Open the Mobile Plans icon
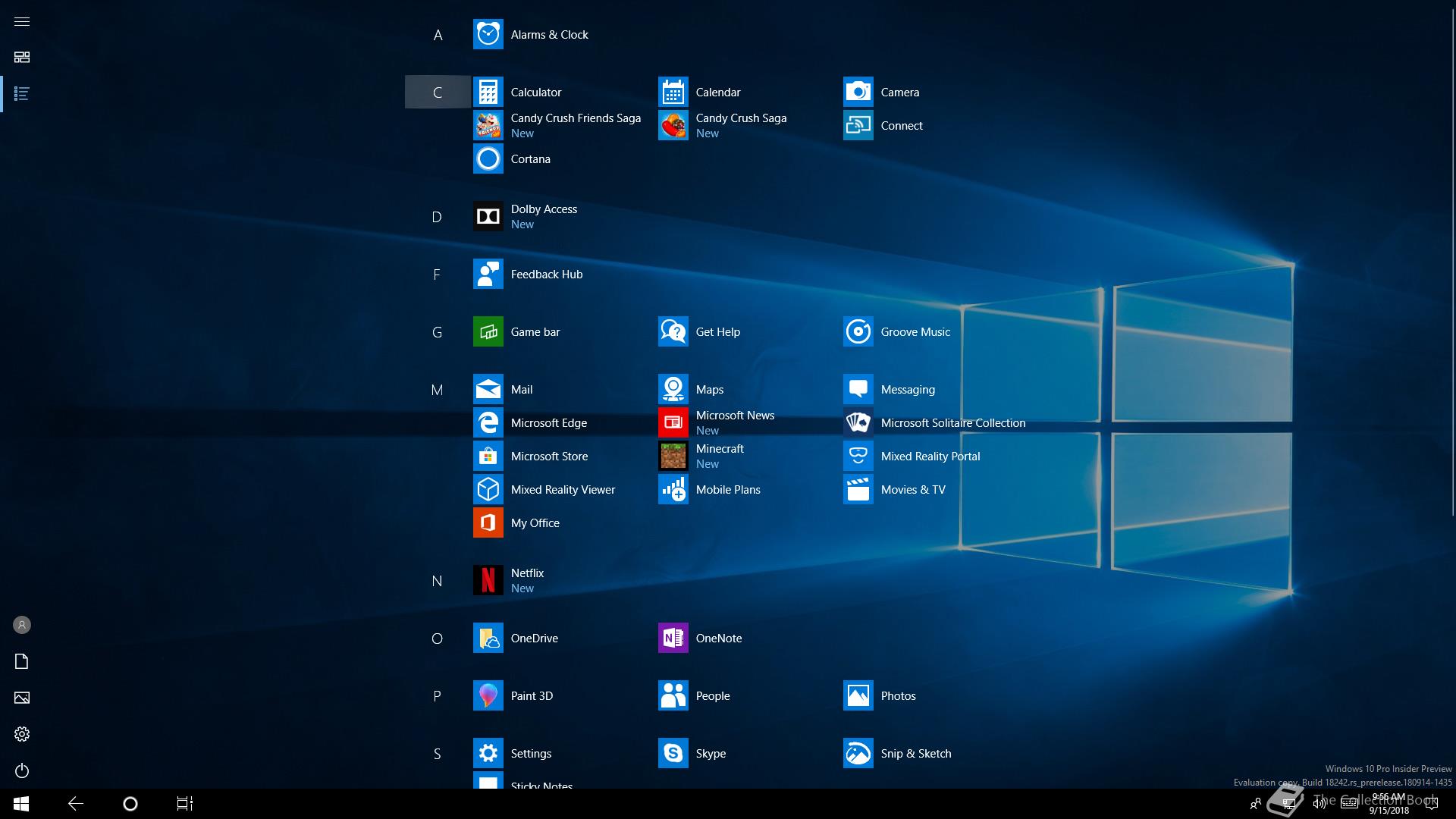The height and width of the screenshot is (819, 1456). [673, 489]
